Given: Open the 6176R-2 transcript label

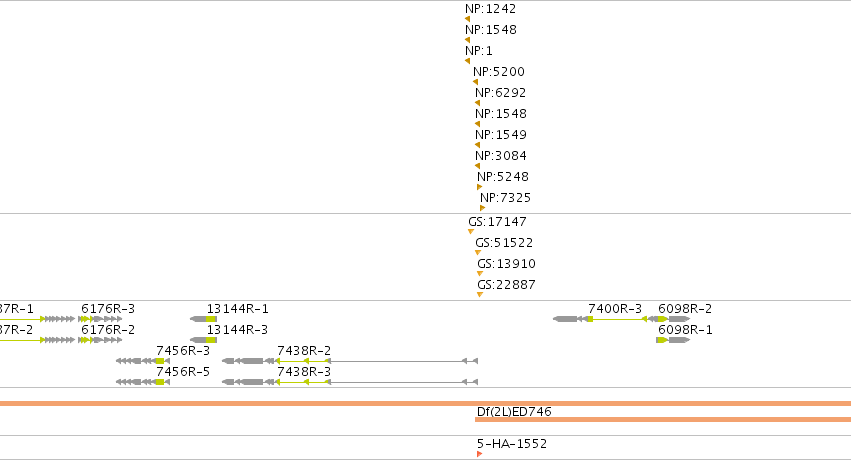Looking at the screenshot, I should 108,330.
